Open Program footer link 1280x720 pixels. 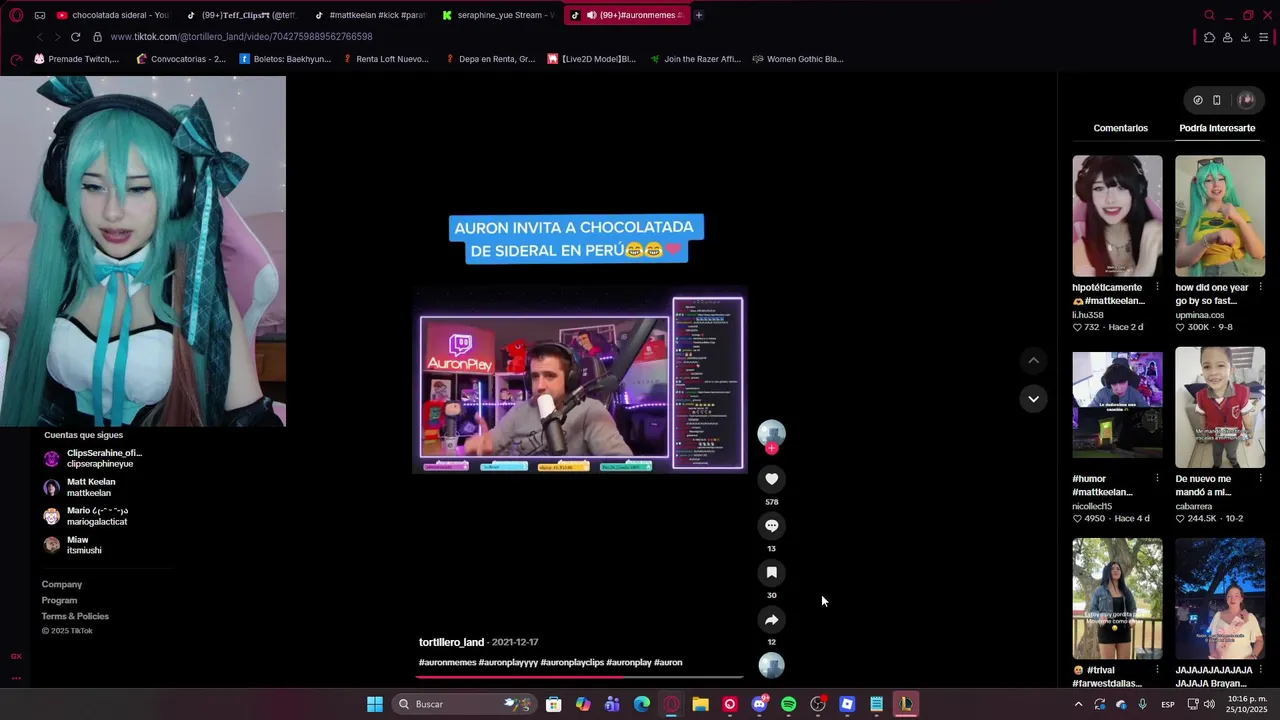pos(59,600)
